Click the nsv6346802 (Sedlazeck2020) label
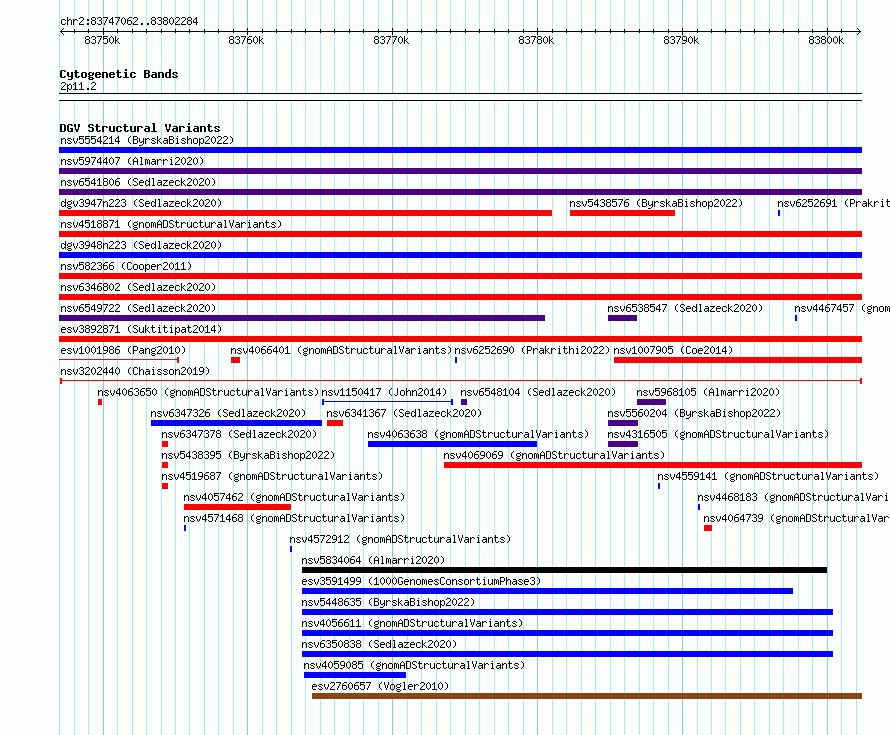The image size is (890, 735). pyautogui.click(x=138, y=287)
